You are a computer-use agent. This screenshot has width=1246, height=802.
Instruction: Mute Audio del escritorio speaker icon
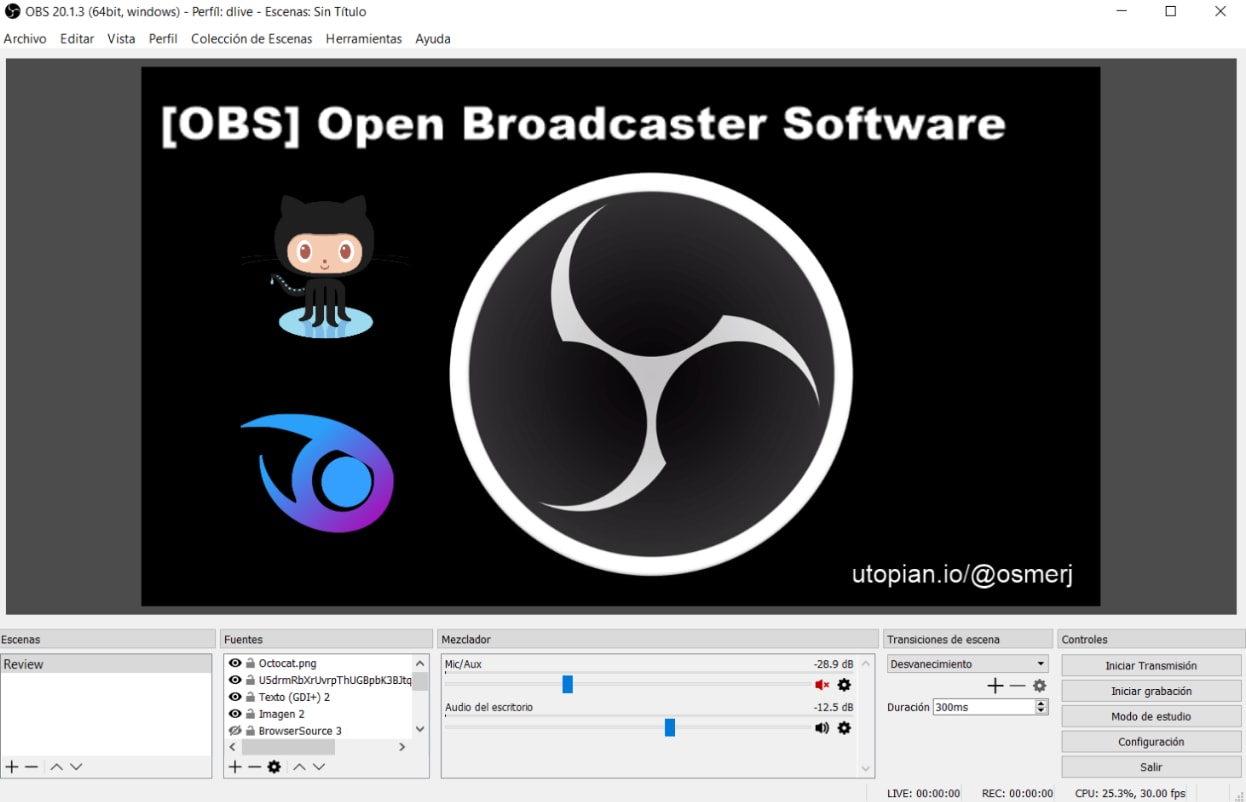[x=822, y=728]
